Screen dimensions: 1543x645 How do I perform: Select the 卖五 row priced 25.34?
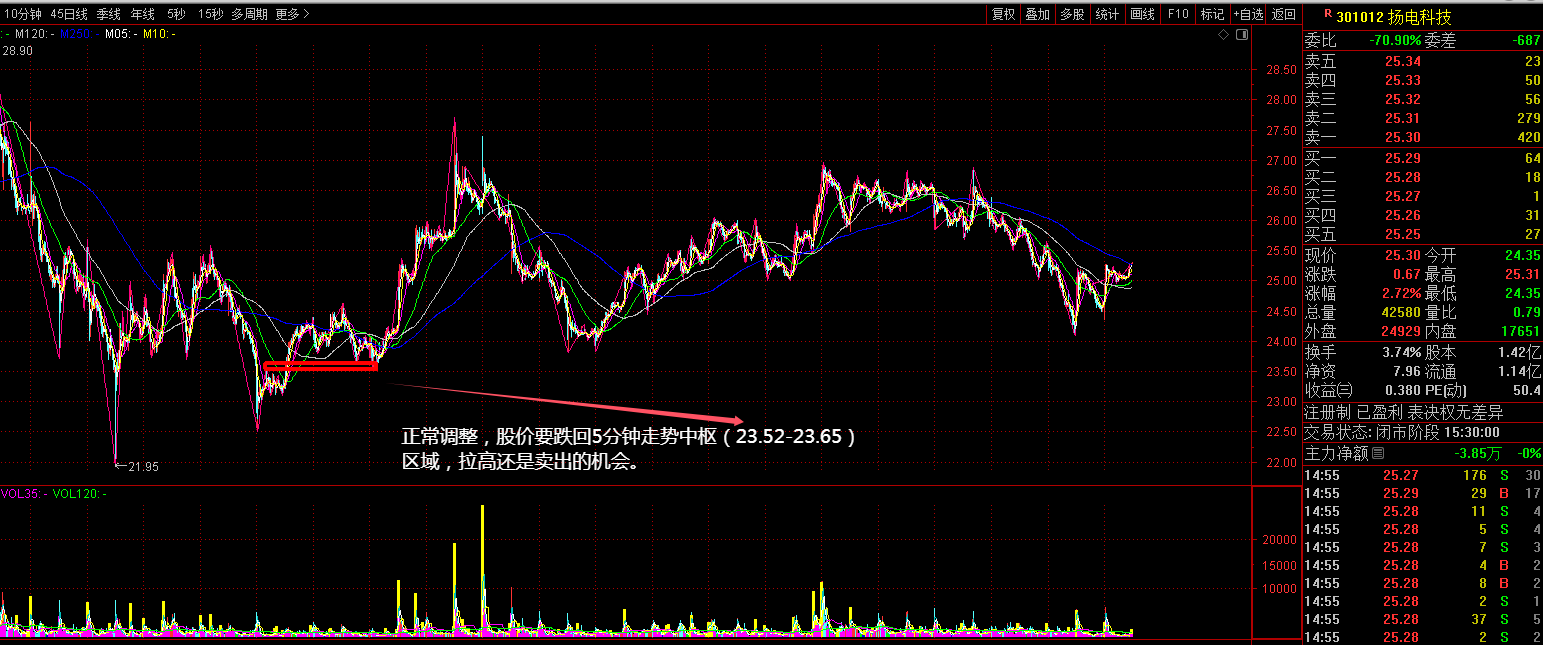click(x=1423, y=61)
